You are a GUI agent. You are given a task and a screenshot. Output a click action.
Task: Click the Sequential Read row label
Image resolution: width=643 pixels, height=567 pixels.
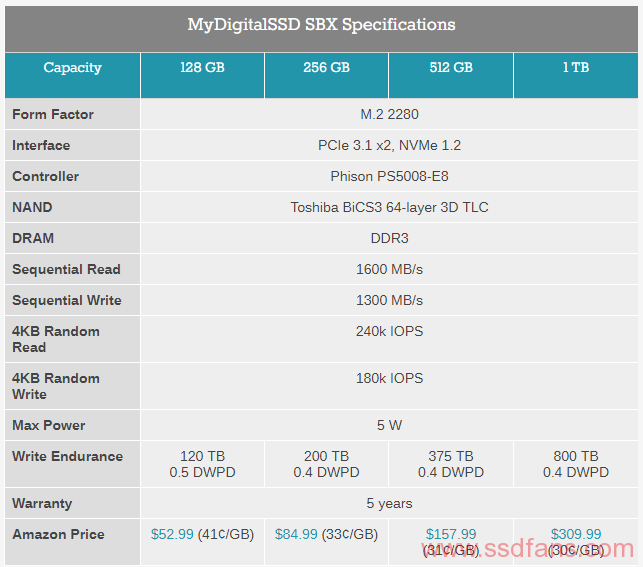point(66,269)
